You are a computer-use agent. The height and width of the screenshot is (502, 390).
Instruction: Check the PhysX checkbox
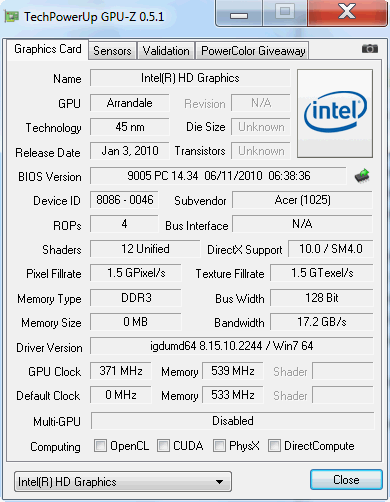[x=219, y=445]
